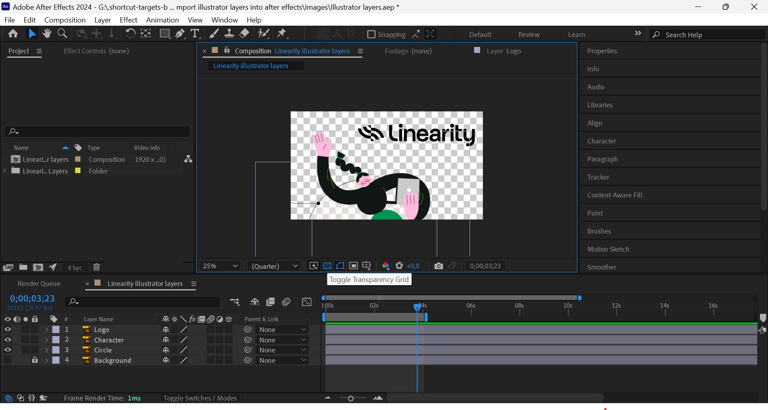Open Parent dropdown for Logo layer
Screen dimensions: 768x410
tap(282, 330)
